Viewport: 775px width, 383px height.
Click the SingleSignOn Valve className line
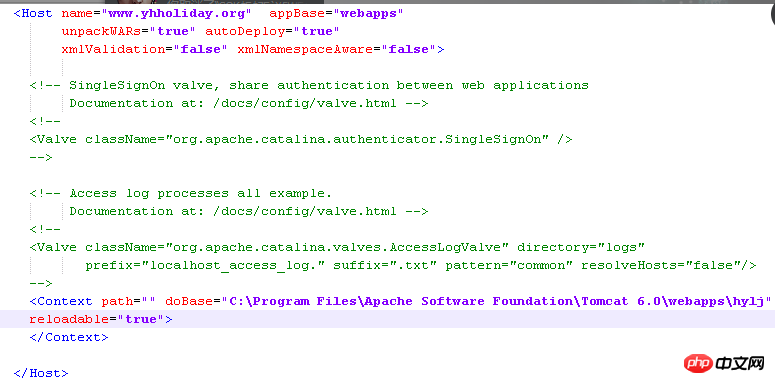pos(301,139)
